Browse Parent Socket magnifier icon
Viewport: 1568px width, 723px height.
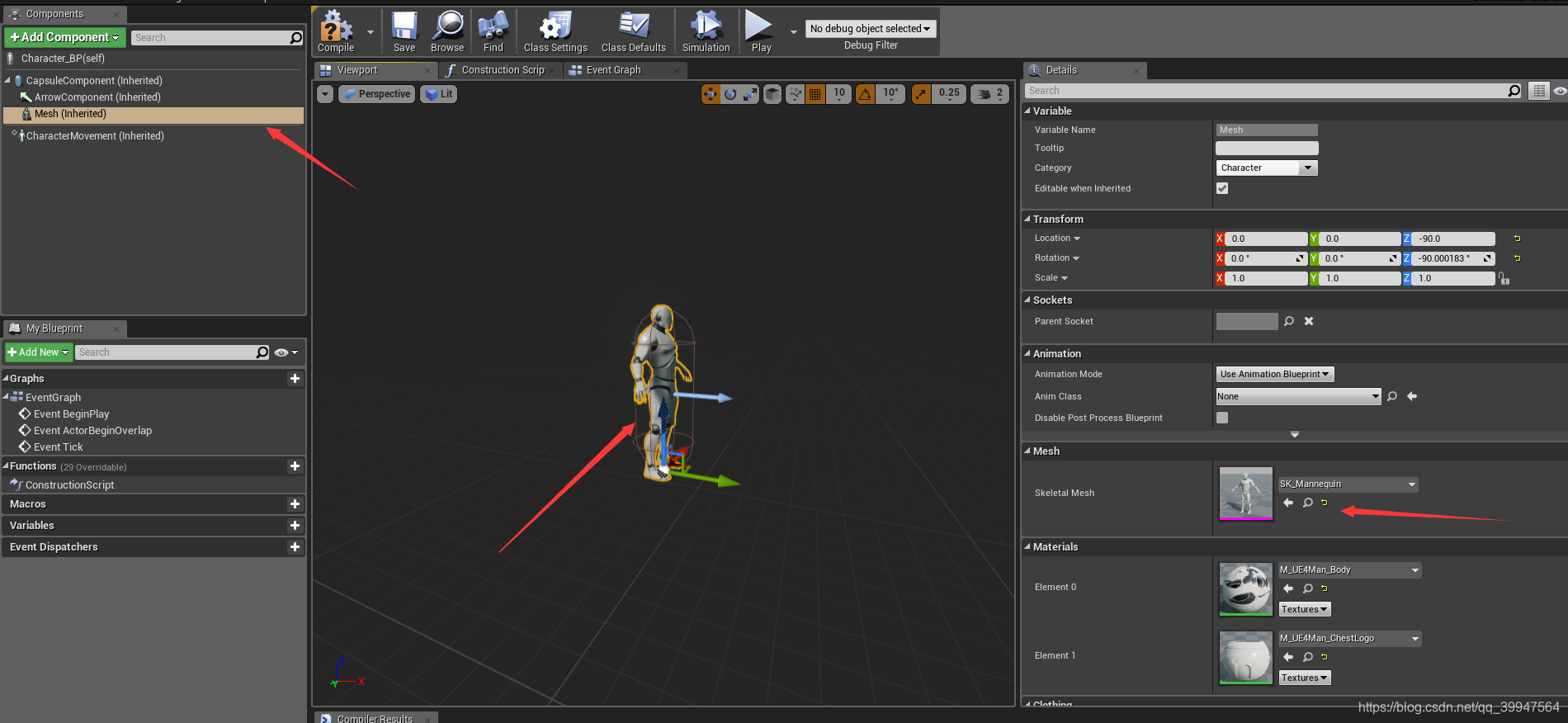pos(1289,321)
